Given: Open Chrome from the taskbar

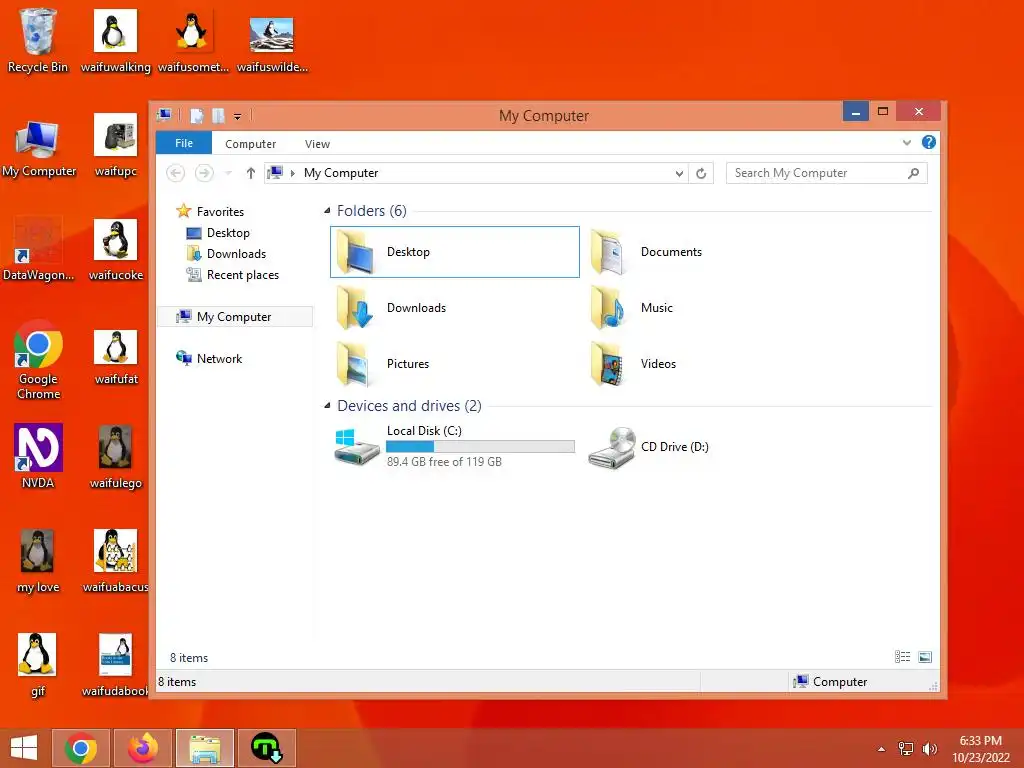Looking at the screenshot, I should pos(81,748).
